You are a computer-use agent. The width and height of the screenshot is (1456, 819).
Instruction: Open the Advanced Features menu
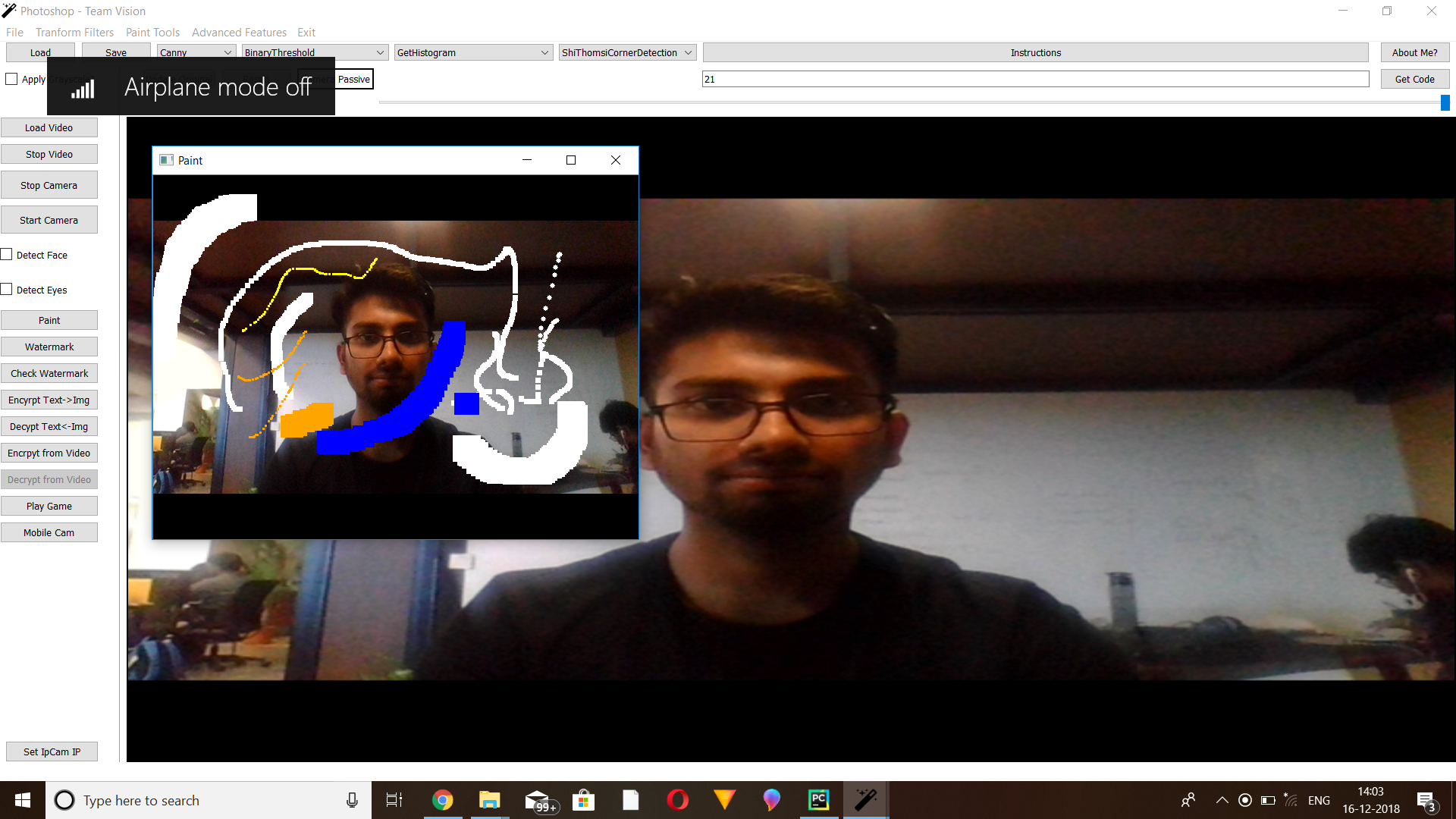coord(239,33)
